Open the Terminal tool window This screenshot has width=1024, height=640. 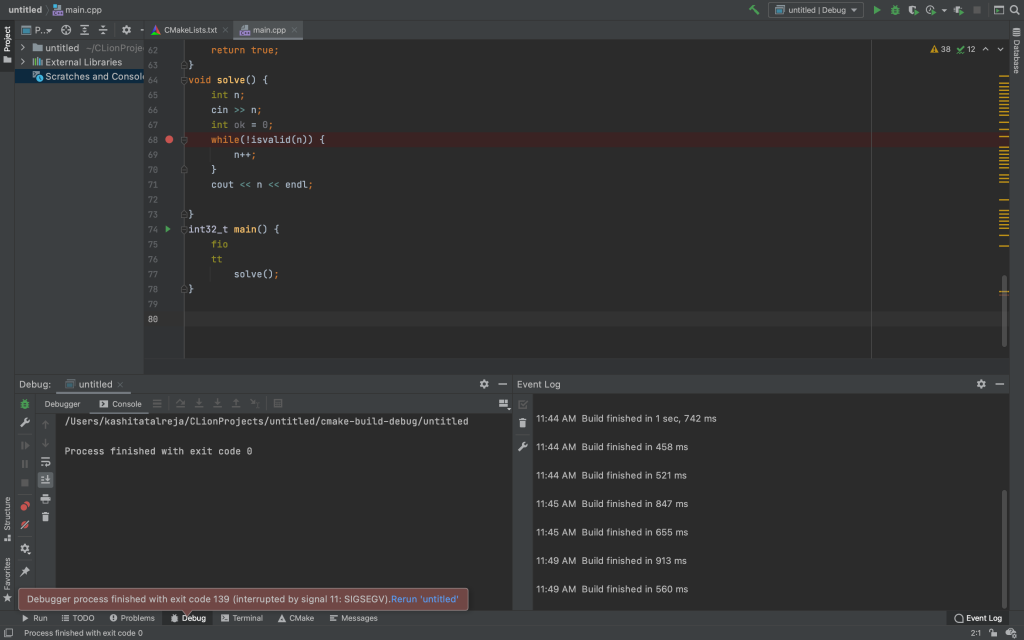[x=242, y=618]
